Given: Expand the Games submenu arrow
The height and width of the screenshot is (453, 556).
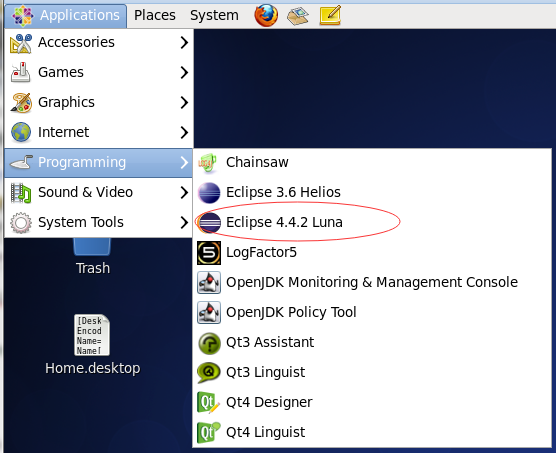Looking at the screenshot, I should pyautogui.click(x=184, y=72).
